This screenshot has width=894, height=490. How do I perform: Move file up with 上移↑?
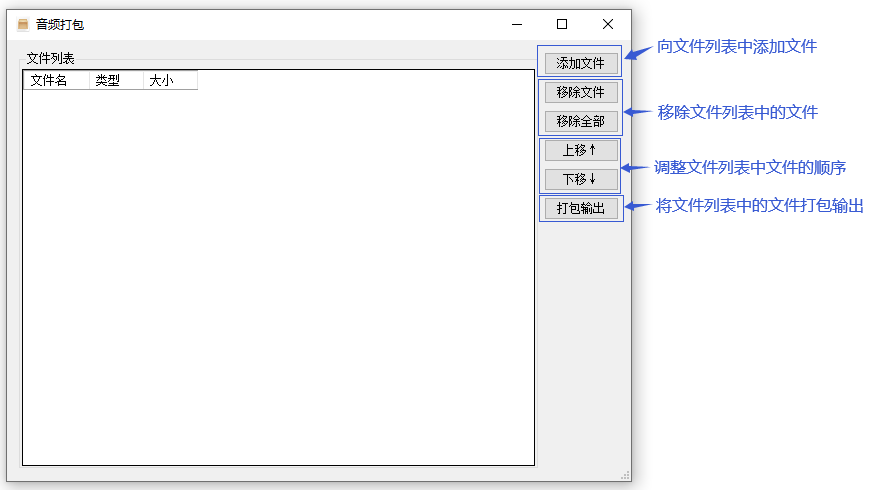[581, 151]
